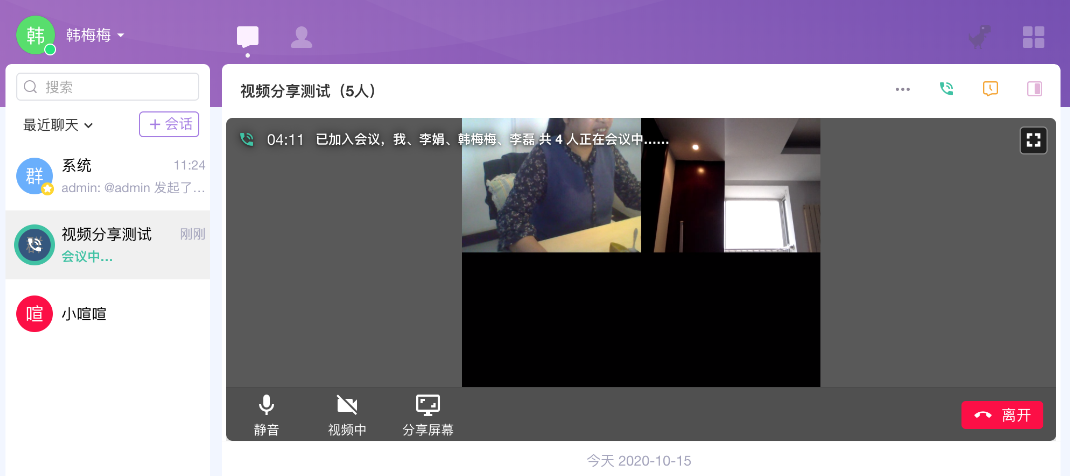
Task: Click the dinosaur icon in the header
Action: 979,37
